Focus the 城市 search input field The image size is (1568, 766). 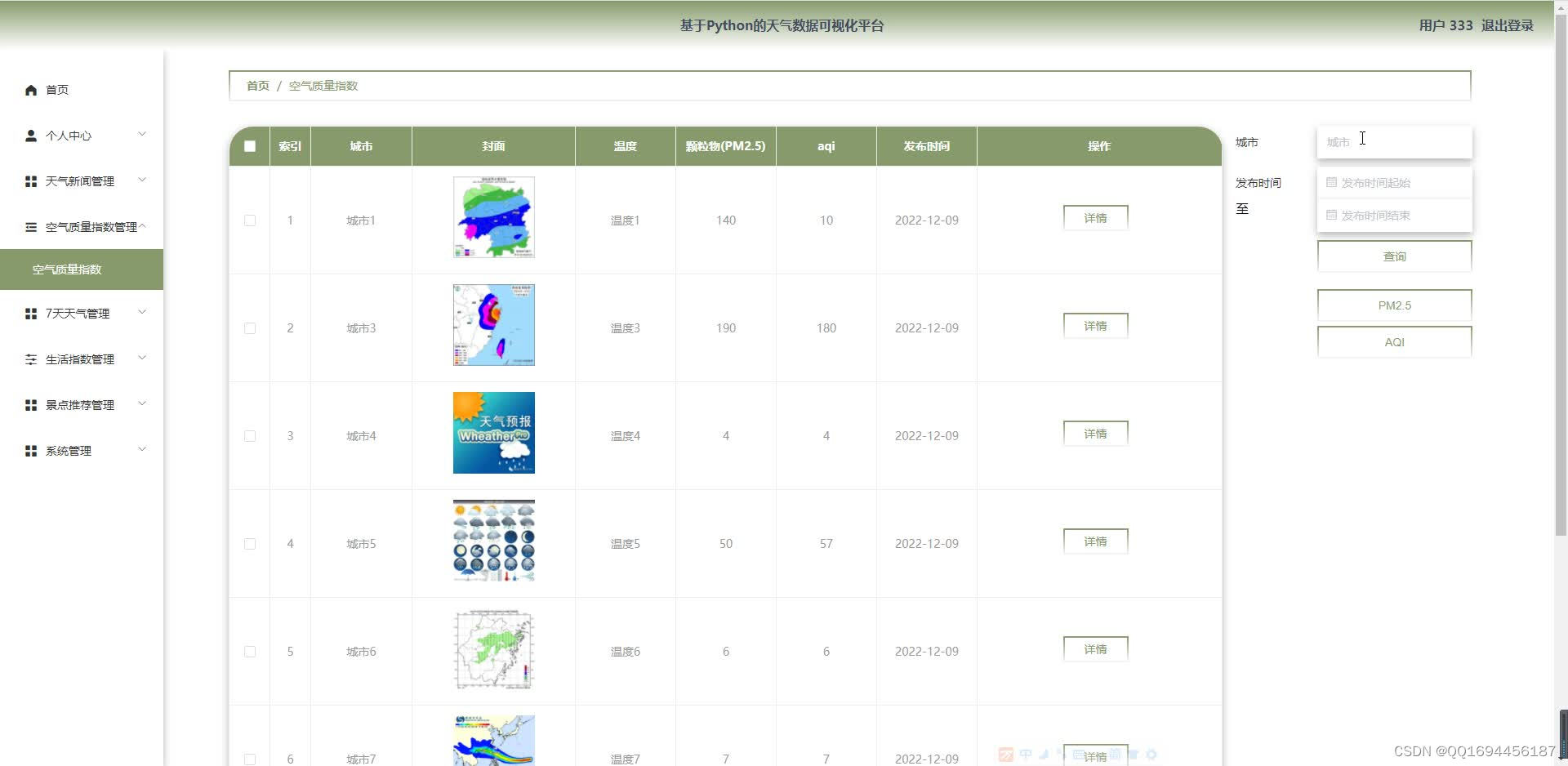(x=1394, y=142)
